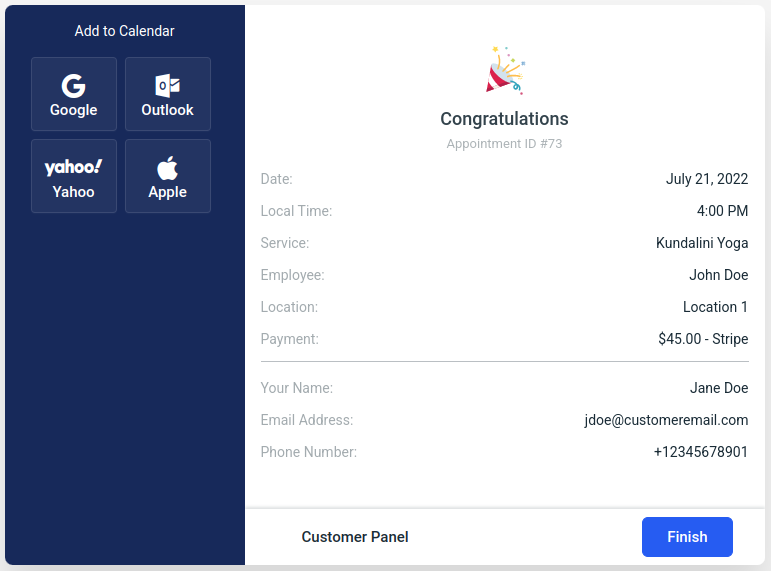Click the jdoe@customeremail.com email address
771x571 pixels.
click(666, 420)
